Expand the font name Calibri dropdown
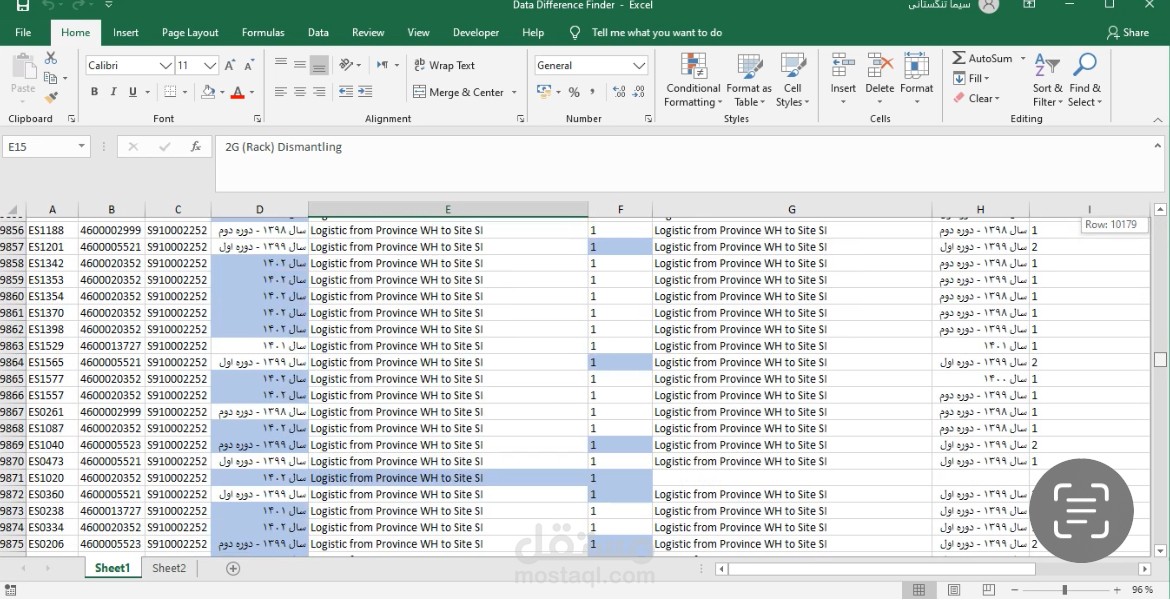This screenshot has width=1170, height=600. click(166, 66)
